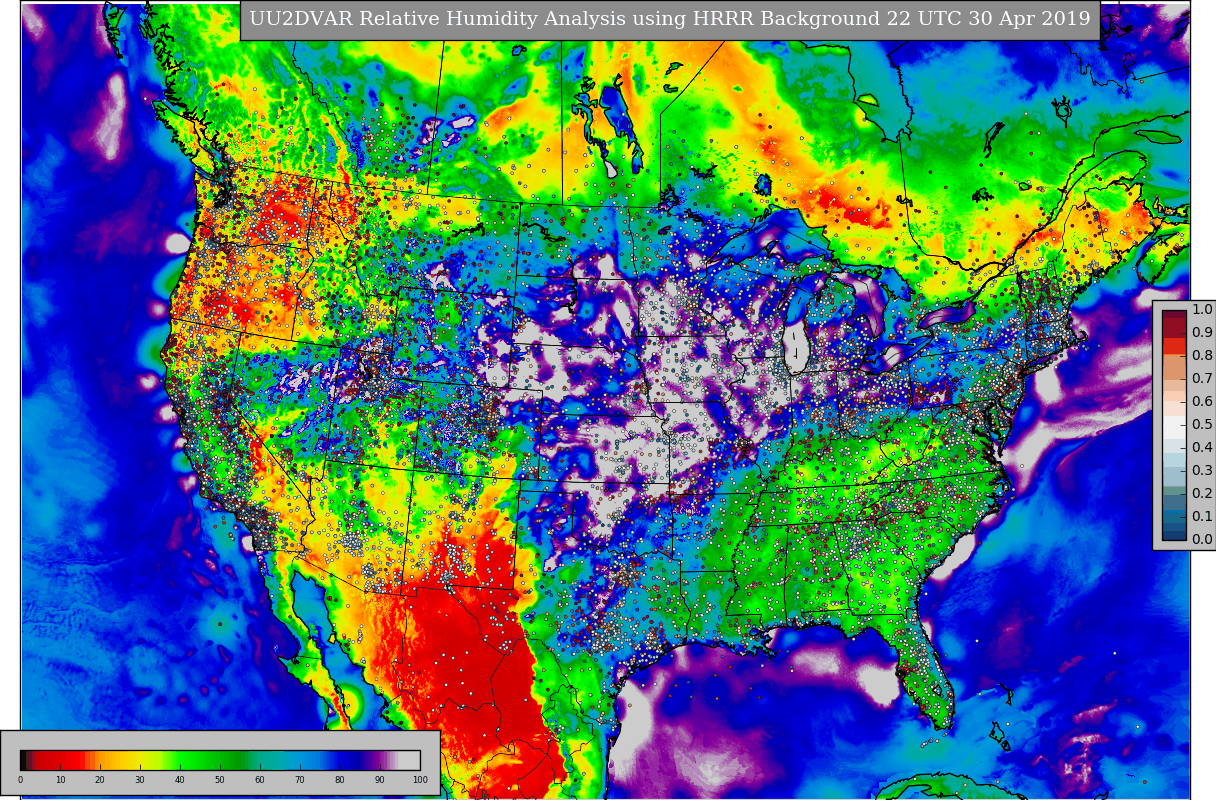
Task: Click the light gray end of the humidity colorbar
Action: coord(410,760)
